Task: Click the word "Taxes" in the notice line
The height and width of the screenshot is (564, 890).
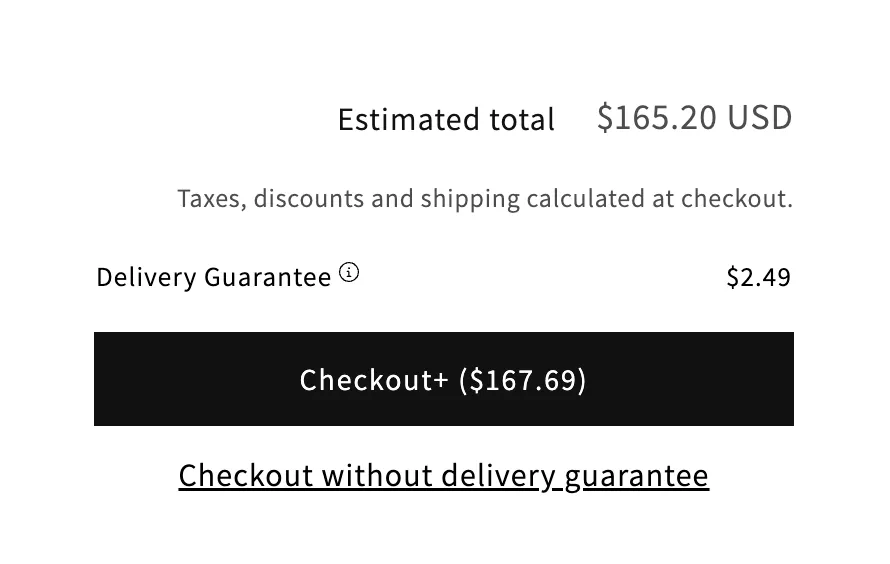Action: tap(210, 198)
